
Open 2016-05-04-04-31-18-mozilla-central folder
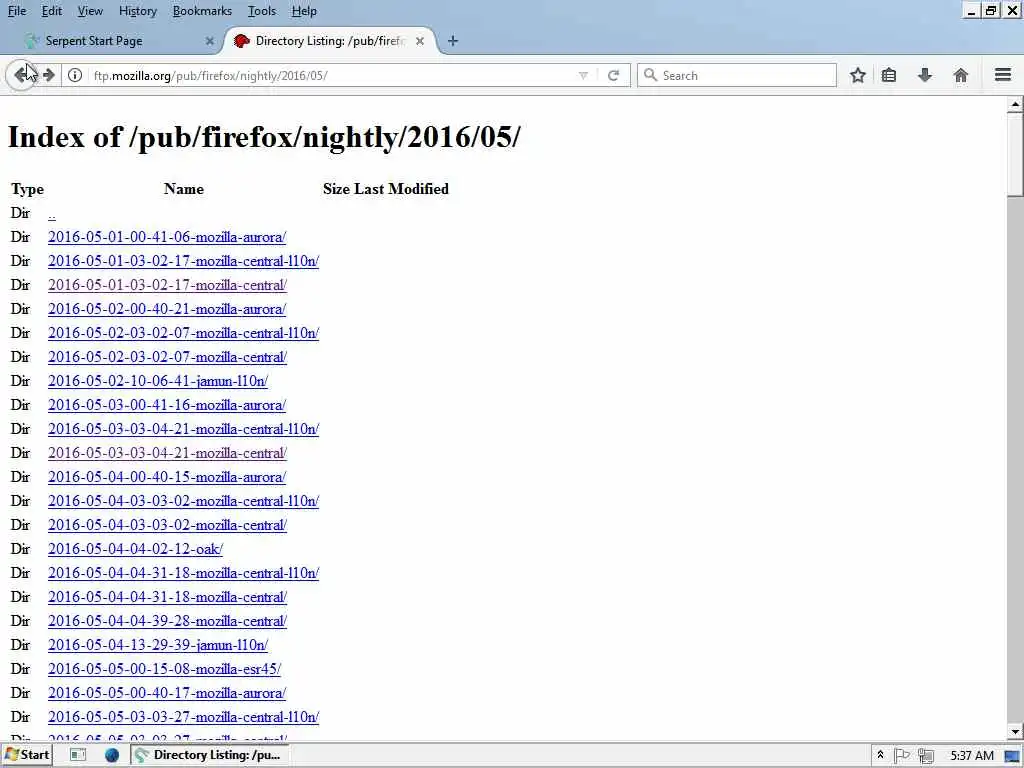pos(167,598)
